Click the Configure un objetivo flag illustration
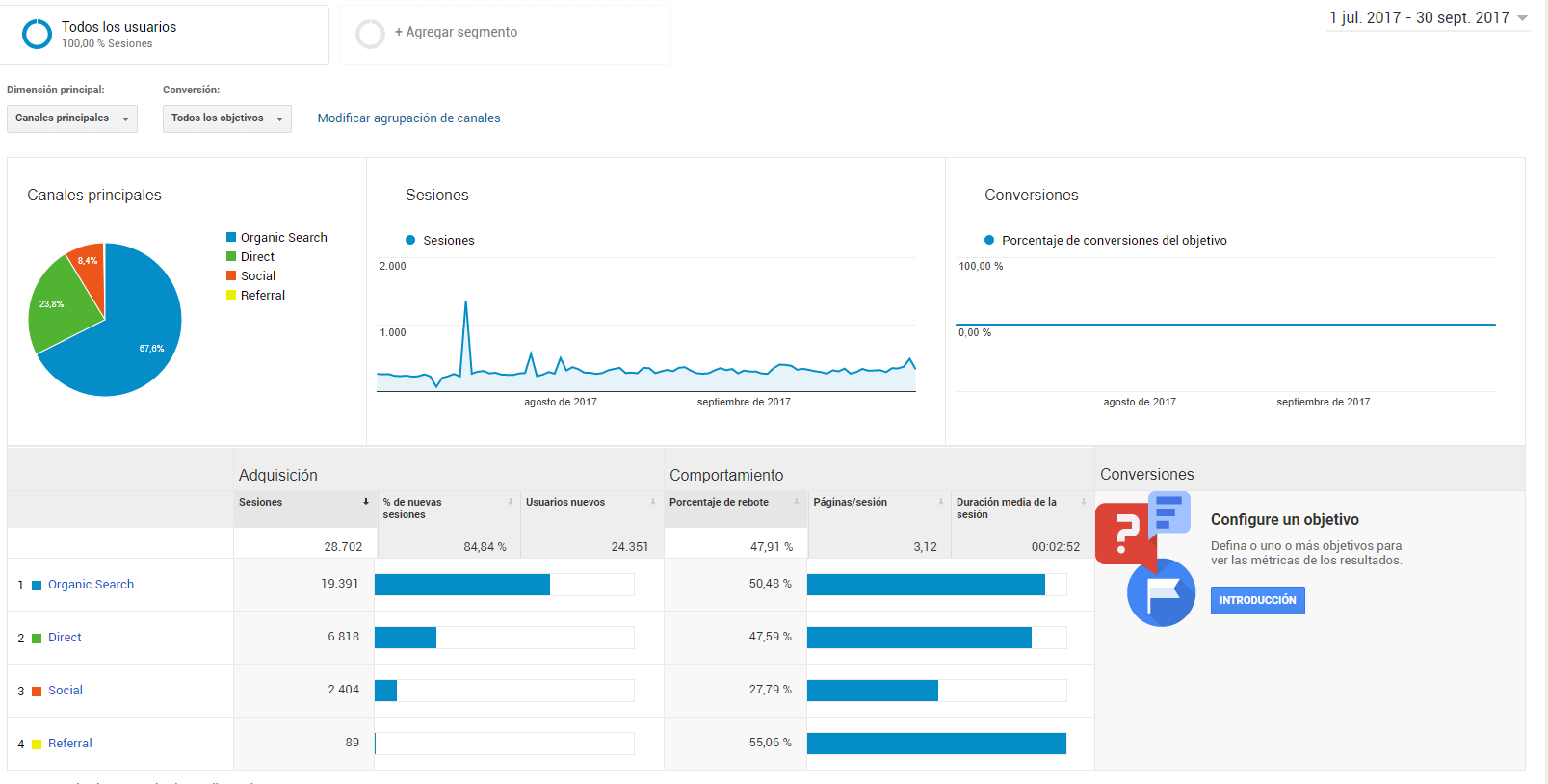Image resolution: width=1548 pixels, height=784 pixels. click(1144, 559)
